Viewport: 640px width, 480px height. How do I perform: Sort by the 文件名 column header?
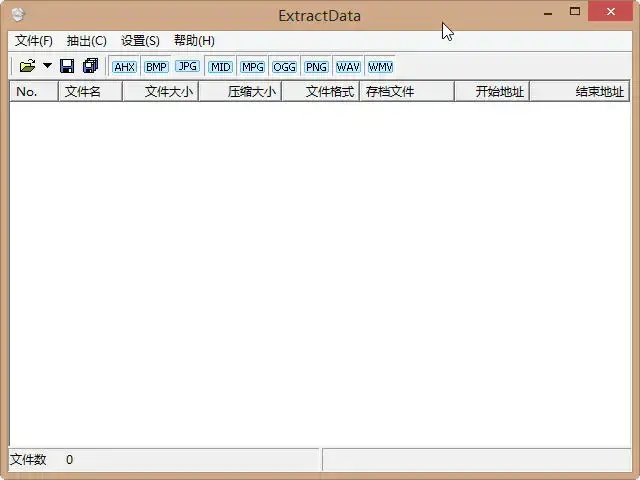(91, 91)
